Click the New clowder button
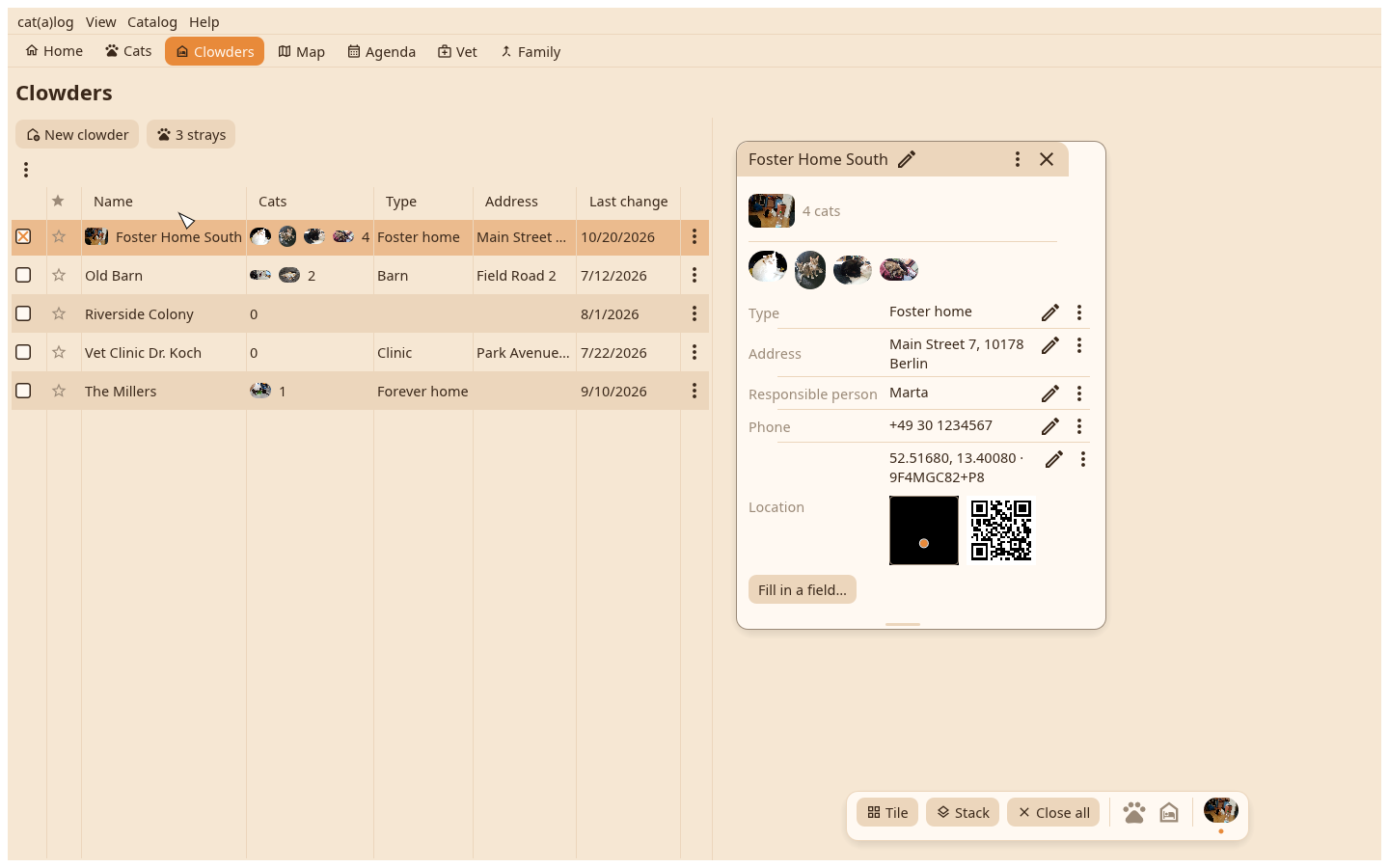The width and height of the screenshot is (1389, 868). click(x=77, y=134)
